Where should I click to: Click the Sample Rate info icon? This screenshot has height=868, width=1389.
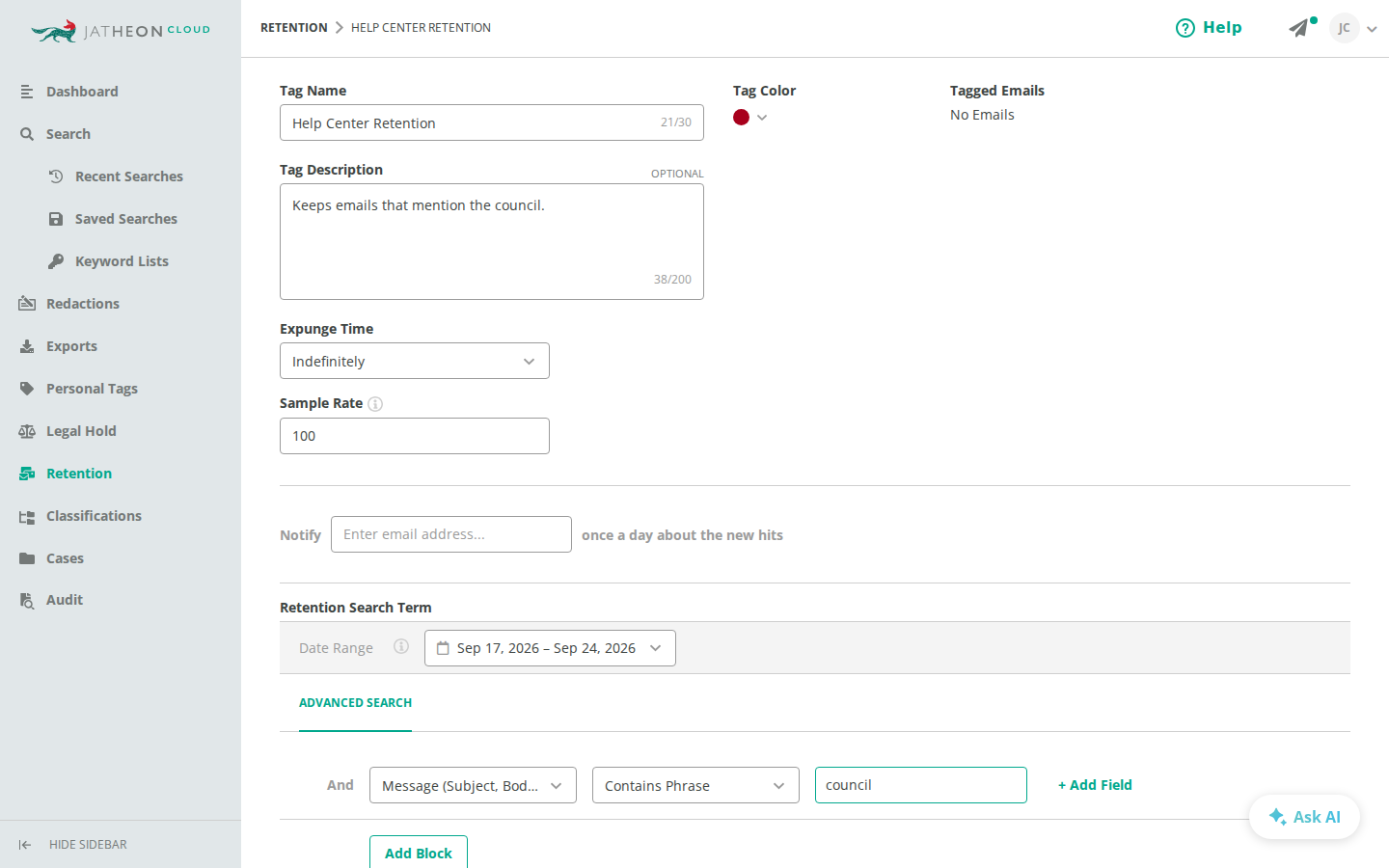point(375,404)
